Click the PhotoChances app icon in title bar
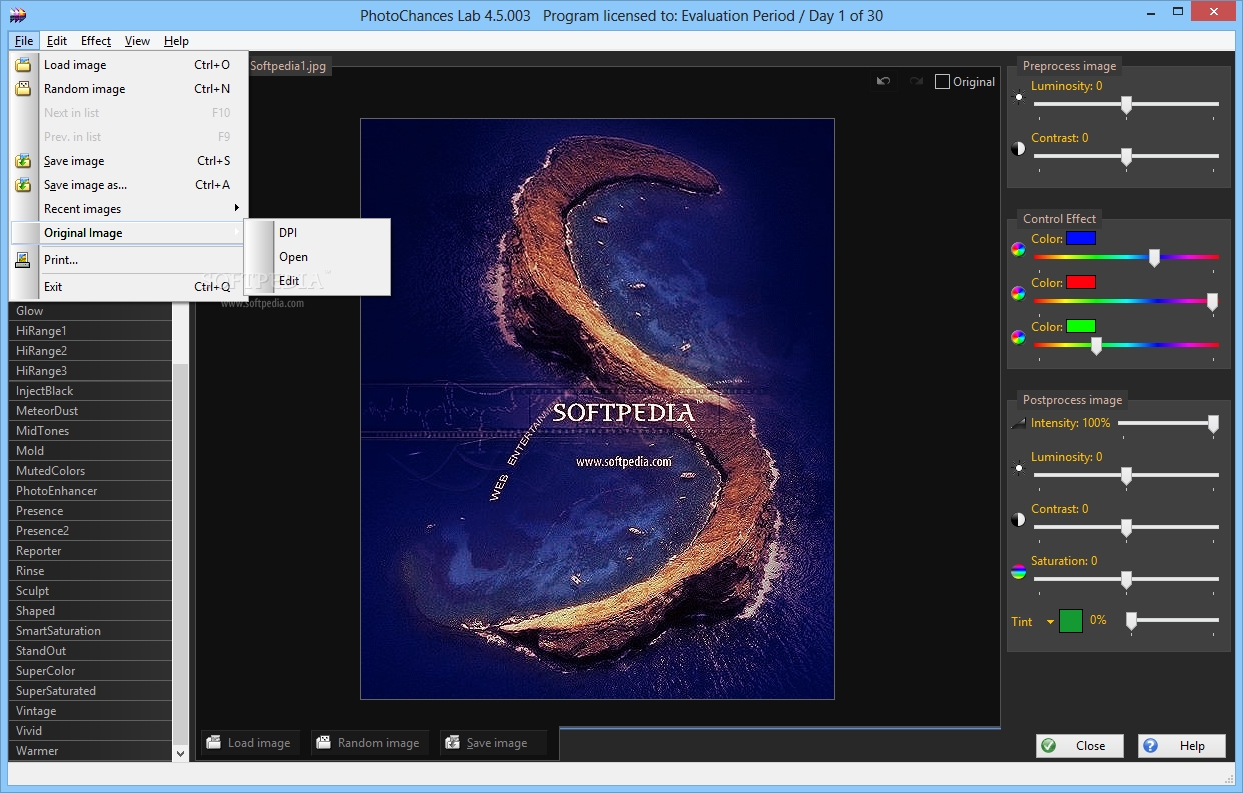The image size is (1243, 793). click(x=17, y=15)
